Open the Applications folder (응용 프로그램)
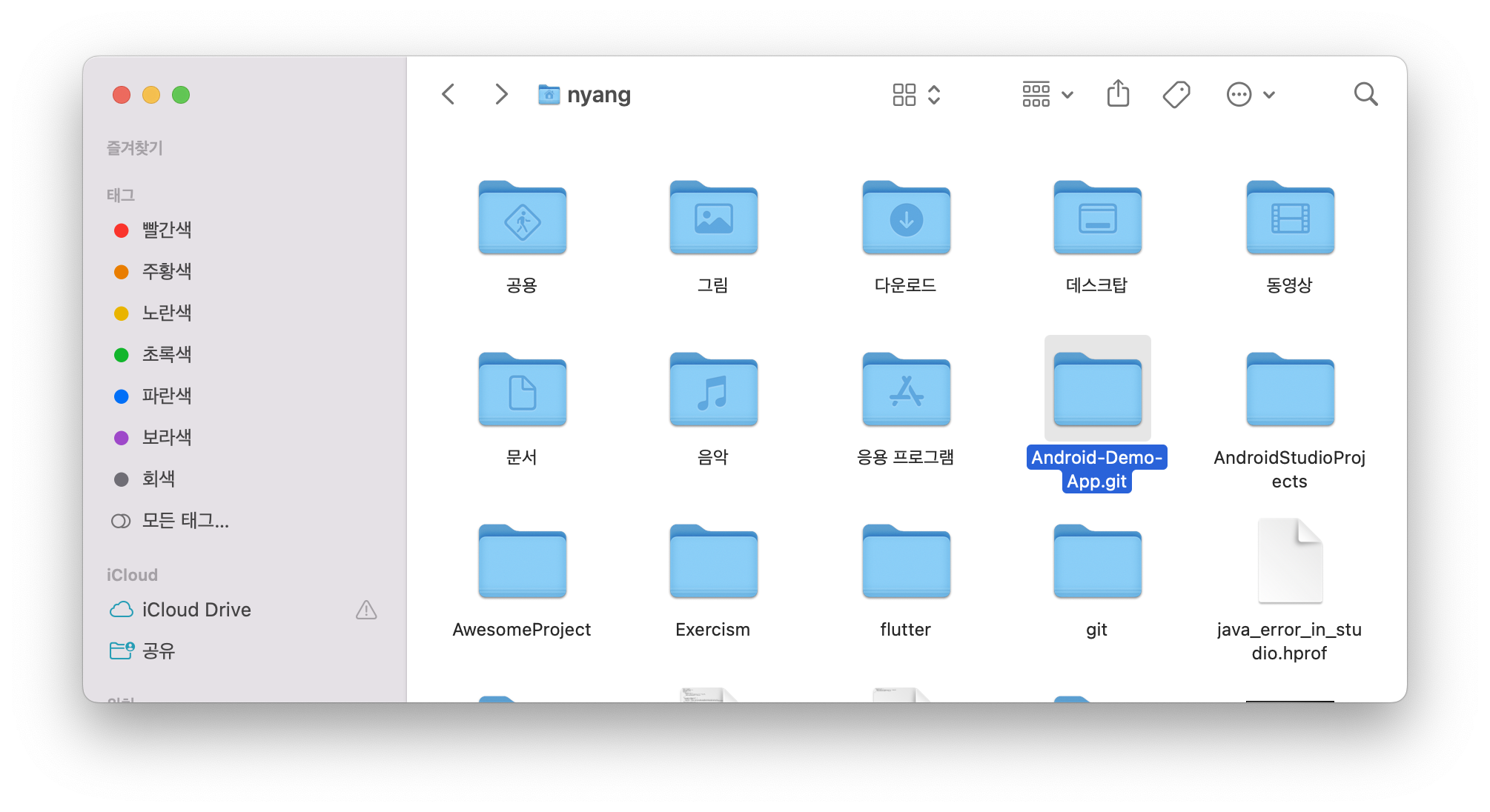The width and height of the screenshot is (1490, 812). click(x=906, y=391)
